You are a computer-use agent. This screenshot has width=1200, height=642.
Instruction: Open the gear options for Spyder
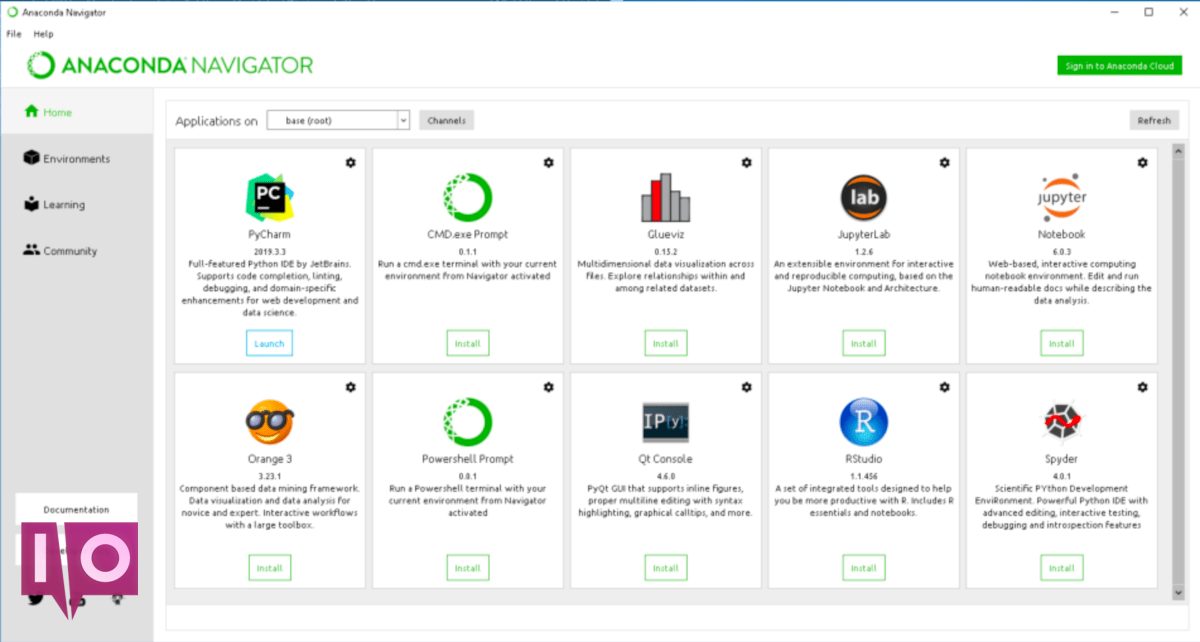tap(1142, 387)
